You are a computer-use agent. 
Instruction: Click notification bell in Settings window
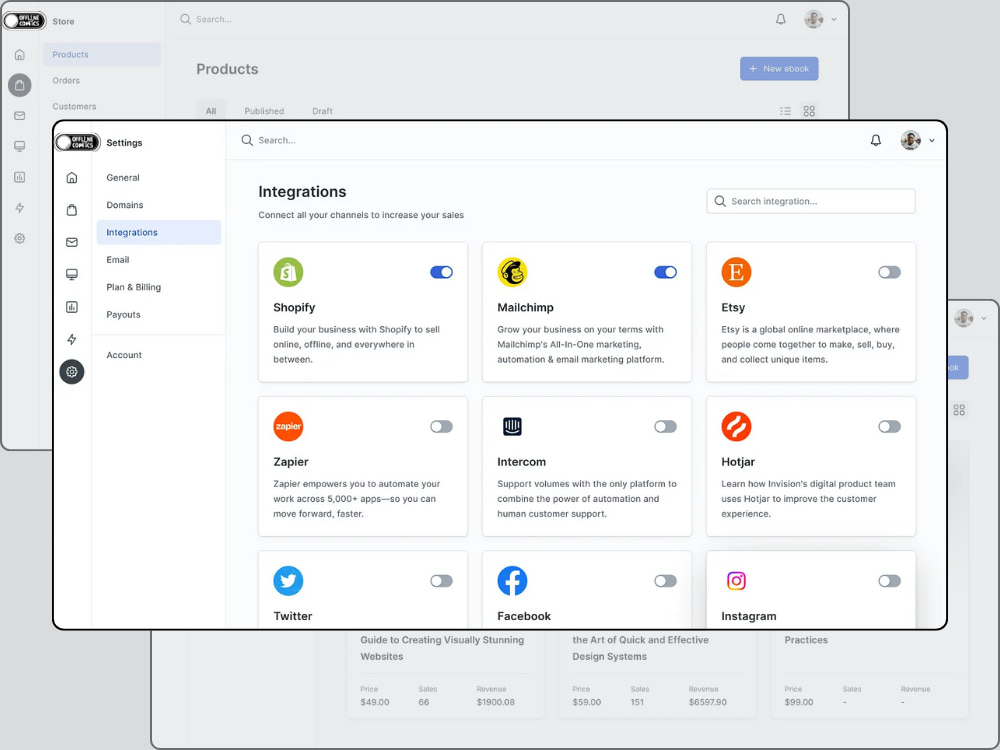(x=876, y=140)
